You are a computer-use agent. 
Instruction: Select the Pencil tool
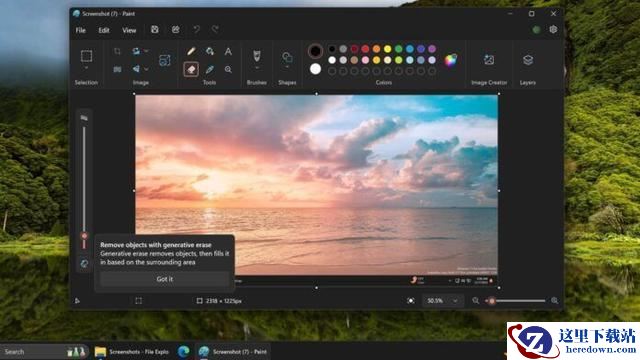coord(191,51)
